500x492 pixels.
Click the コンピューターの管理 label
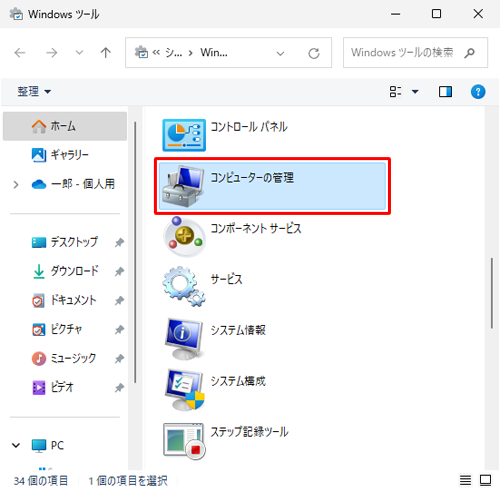click(252, 177)
